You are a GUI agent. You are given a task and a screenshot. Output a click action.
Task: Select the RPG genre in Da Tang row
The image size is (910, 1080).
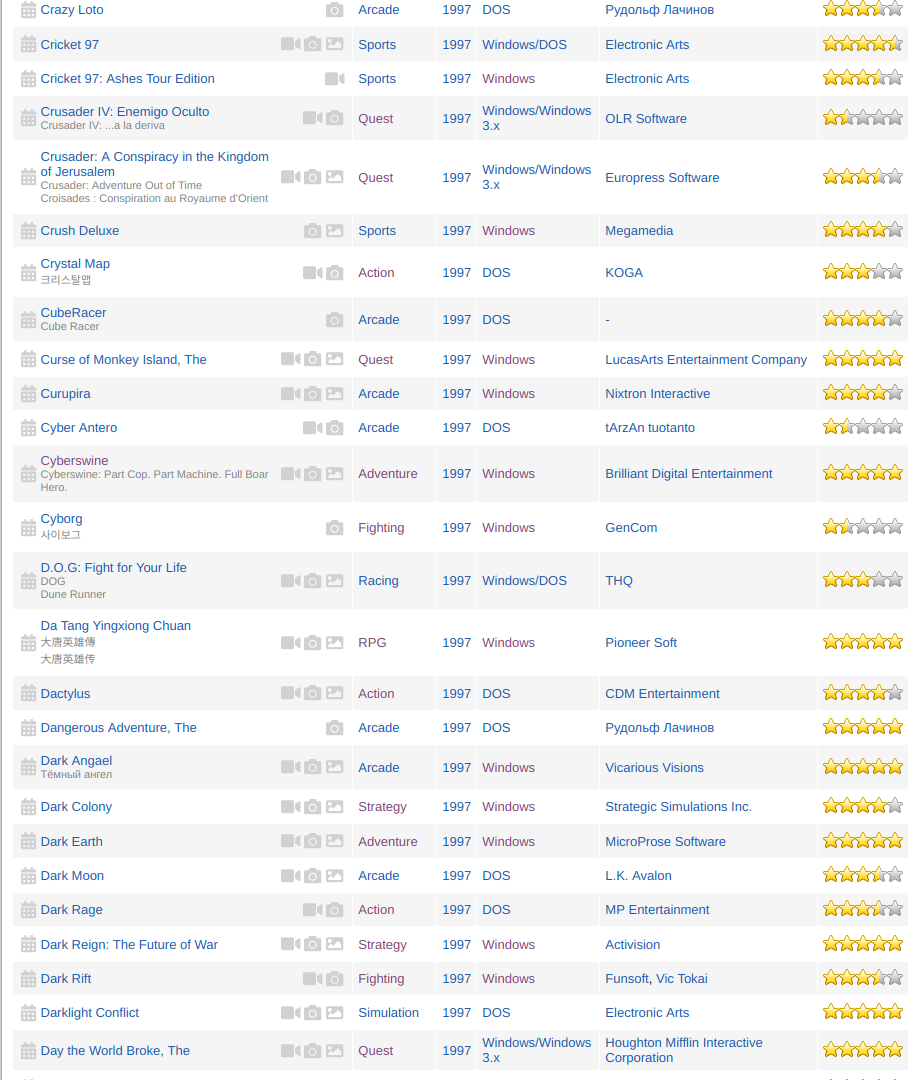(372, 643)
